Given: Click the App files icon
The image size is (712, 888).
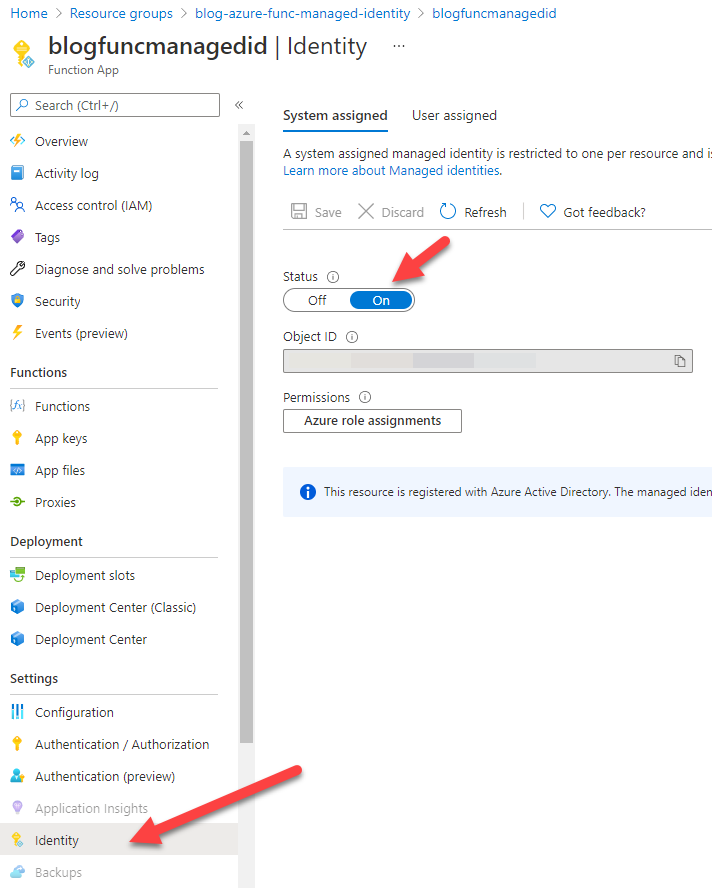Looking at the screenshot, I should [x=18, y=470].
